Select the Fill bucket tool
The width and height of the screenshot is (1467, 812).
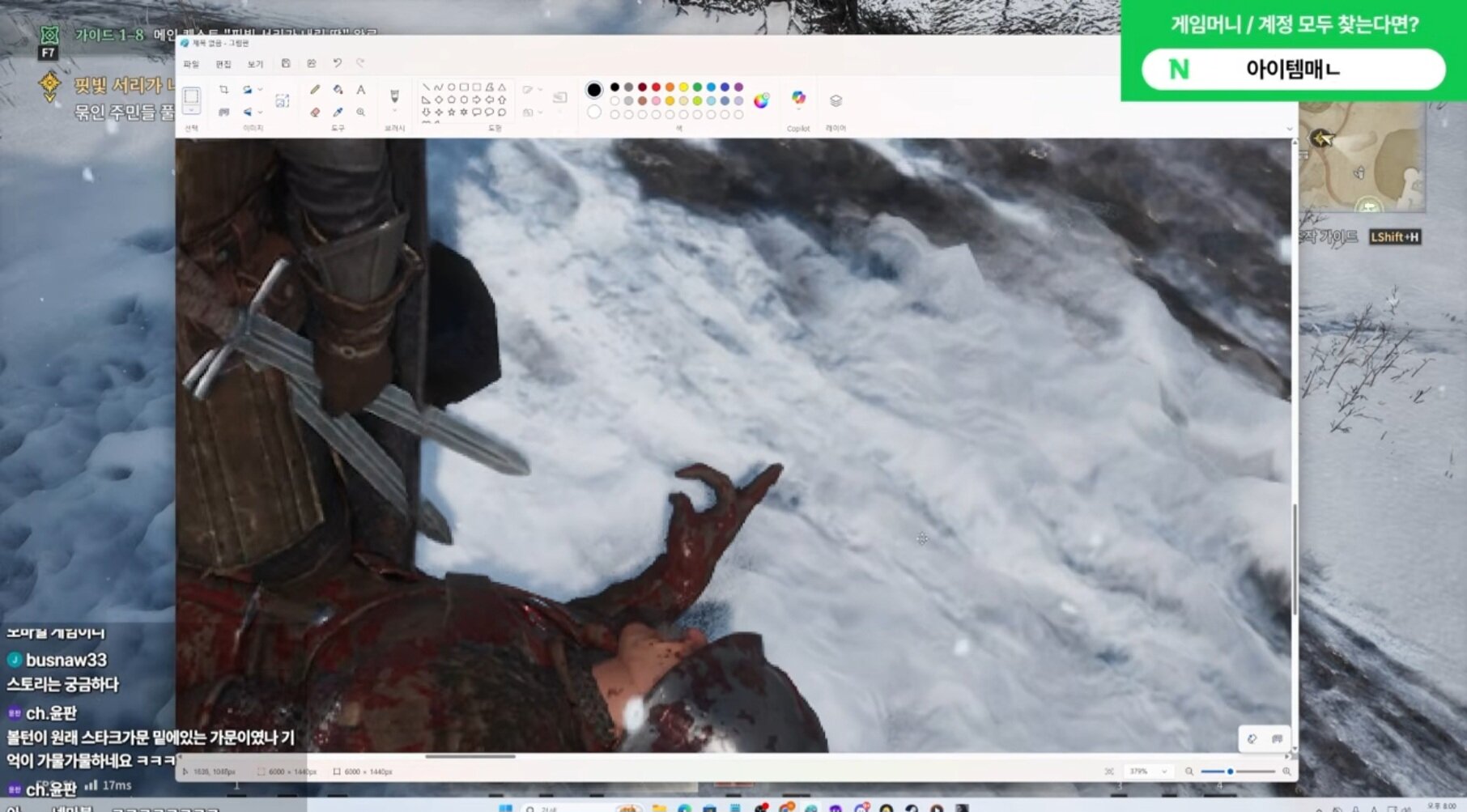pos(338,89)
